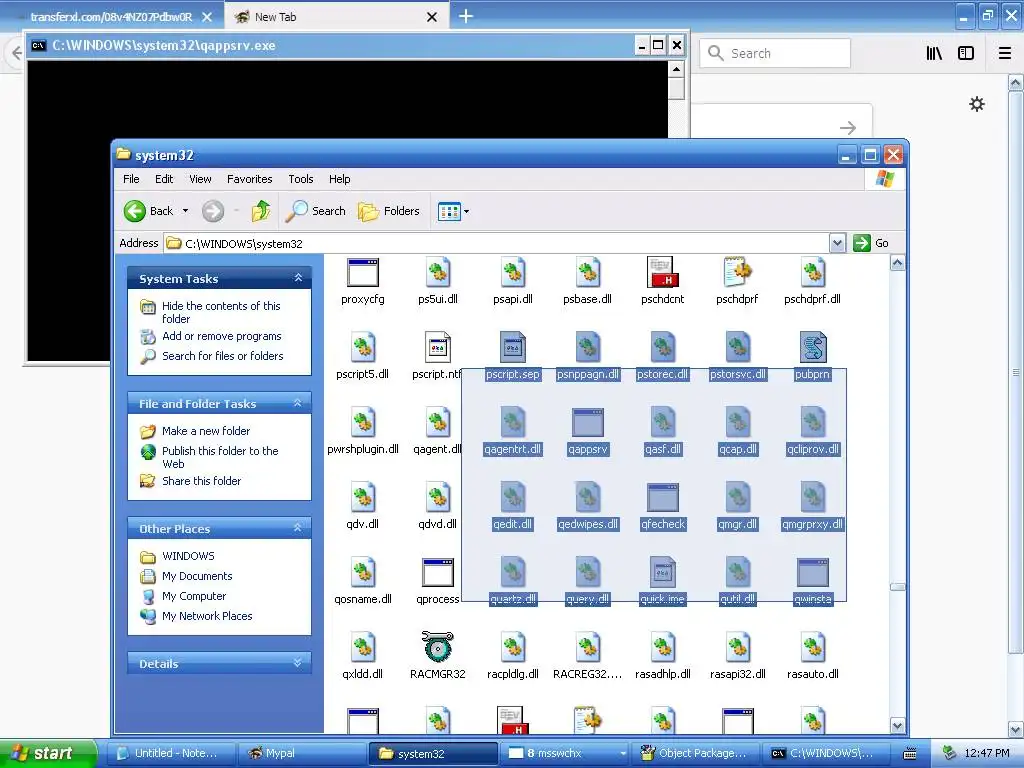Viewport: 1024px width, 768px height.
Task: Select the qwinsta application icon
Action: (812, 573)
